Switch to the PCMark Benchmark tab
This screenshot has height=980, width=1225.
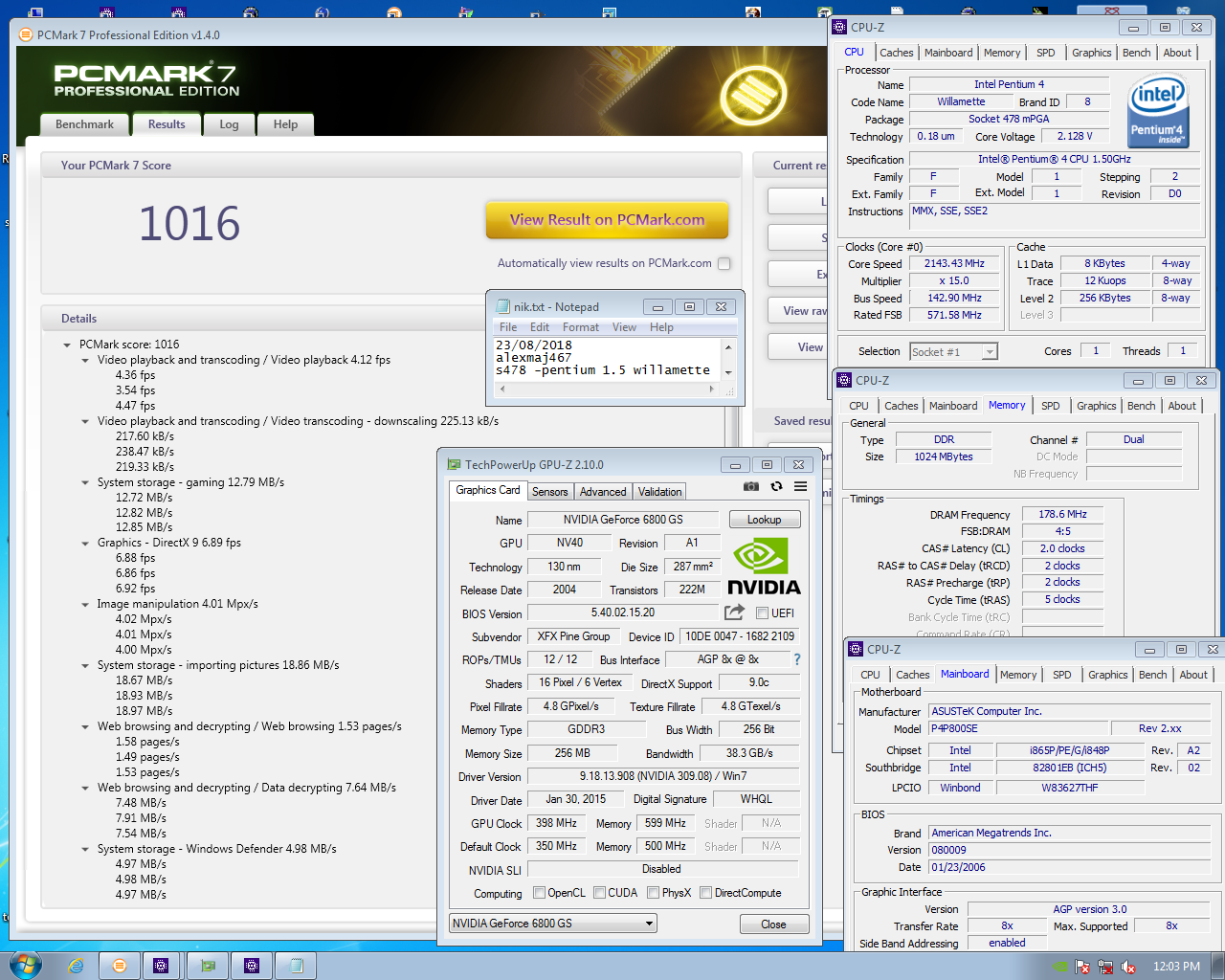click(x=84, y=124)
